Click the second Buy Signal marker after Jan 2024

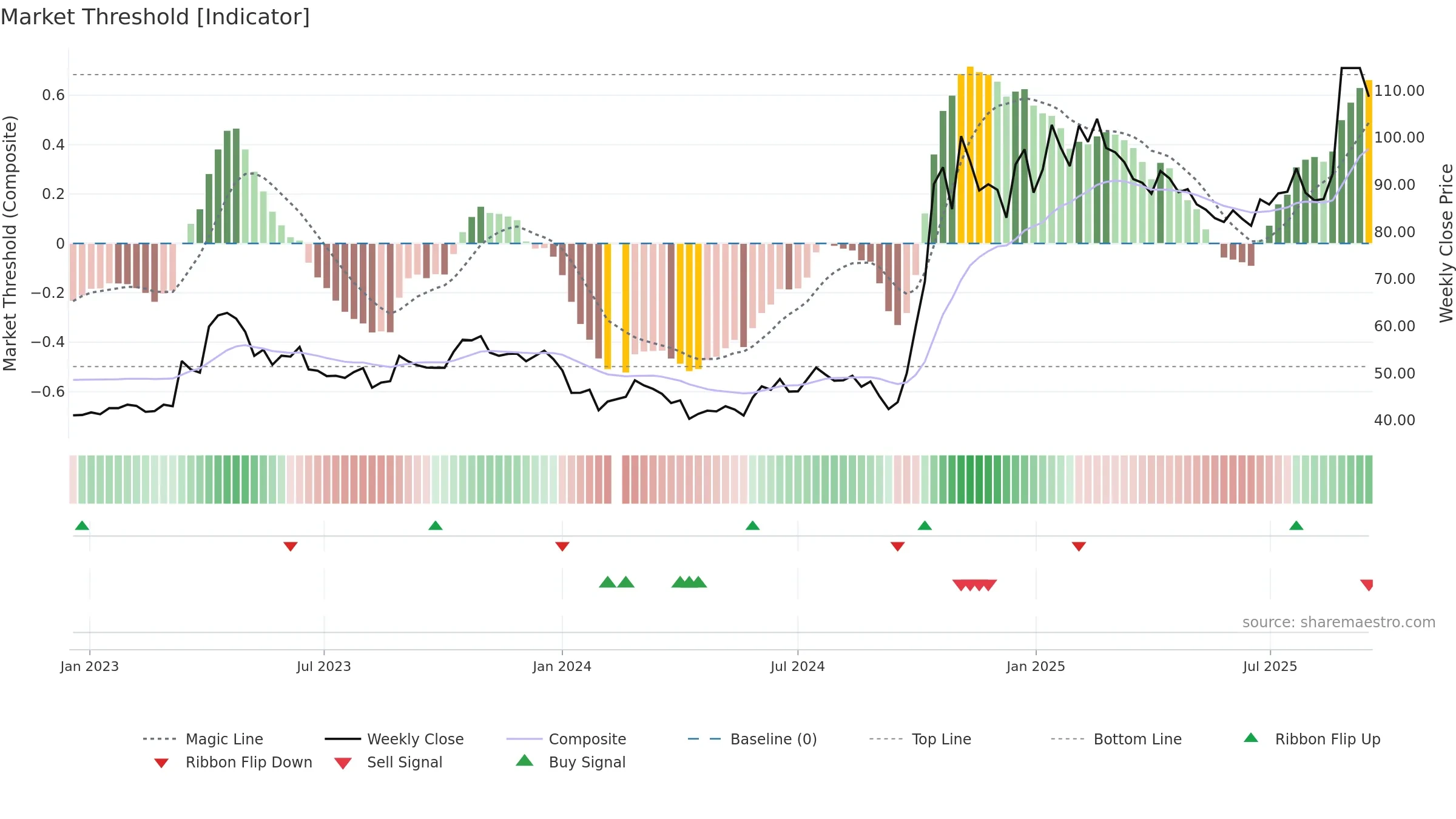(x=625, y=582)
